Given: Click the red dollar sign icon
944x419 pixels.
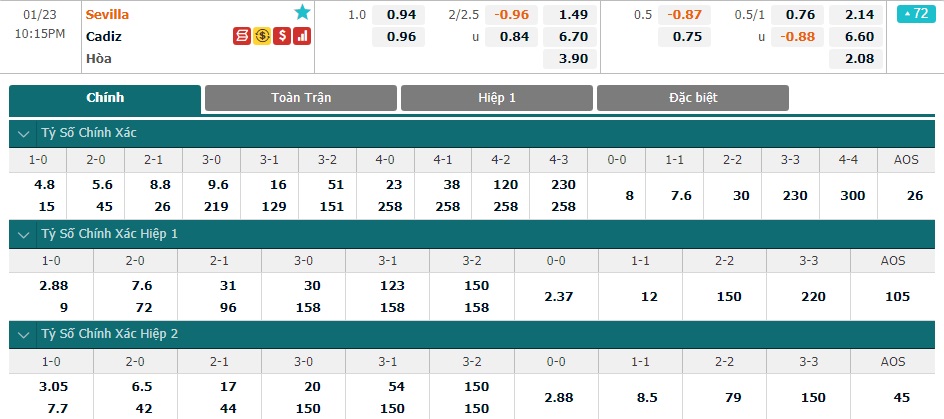Looking at the screenshot, I should point(282,36).
